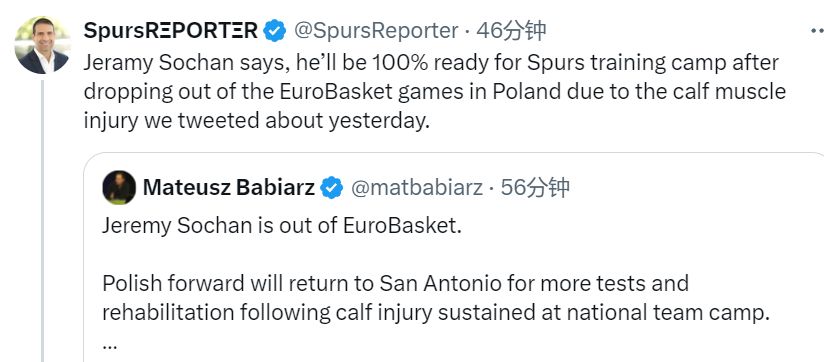
Task: Expand truncated quoted tweet via trailing ellipsis
Action: tap(109, 347)
